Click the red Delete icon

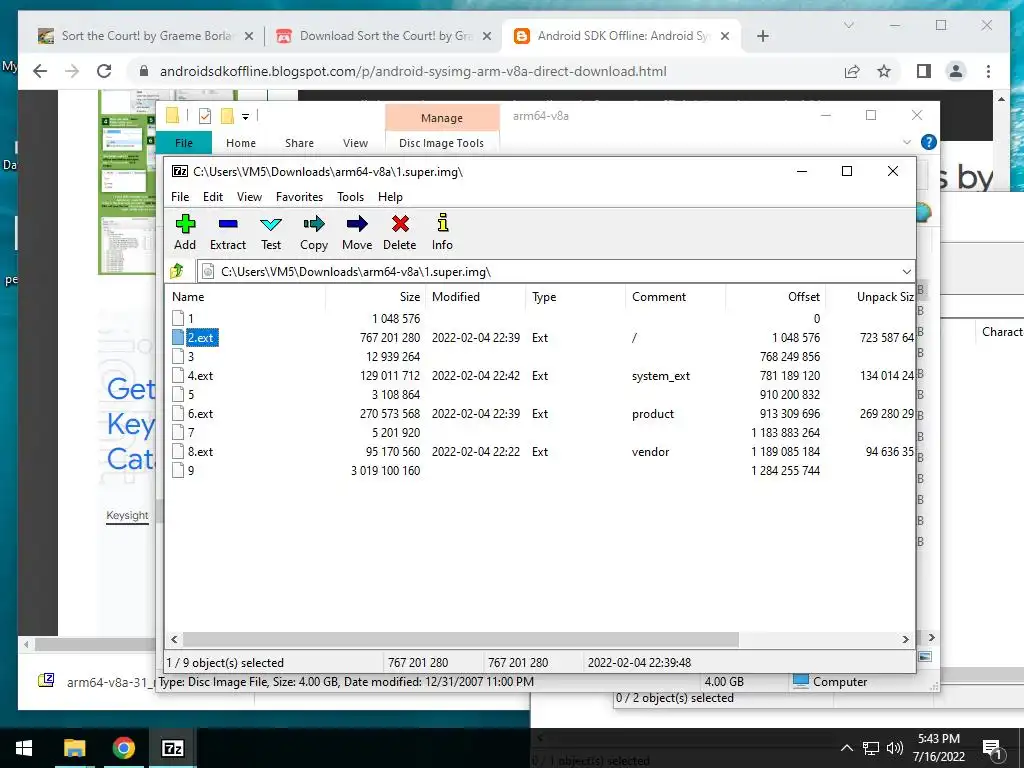click(x=400, y=232)
